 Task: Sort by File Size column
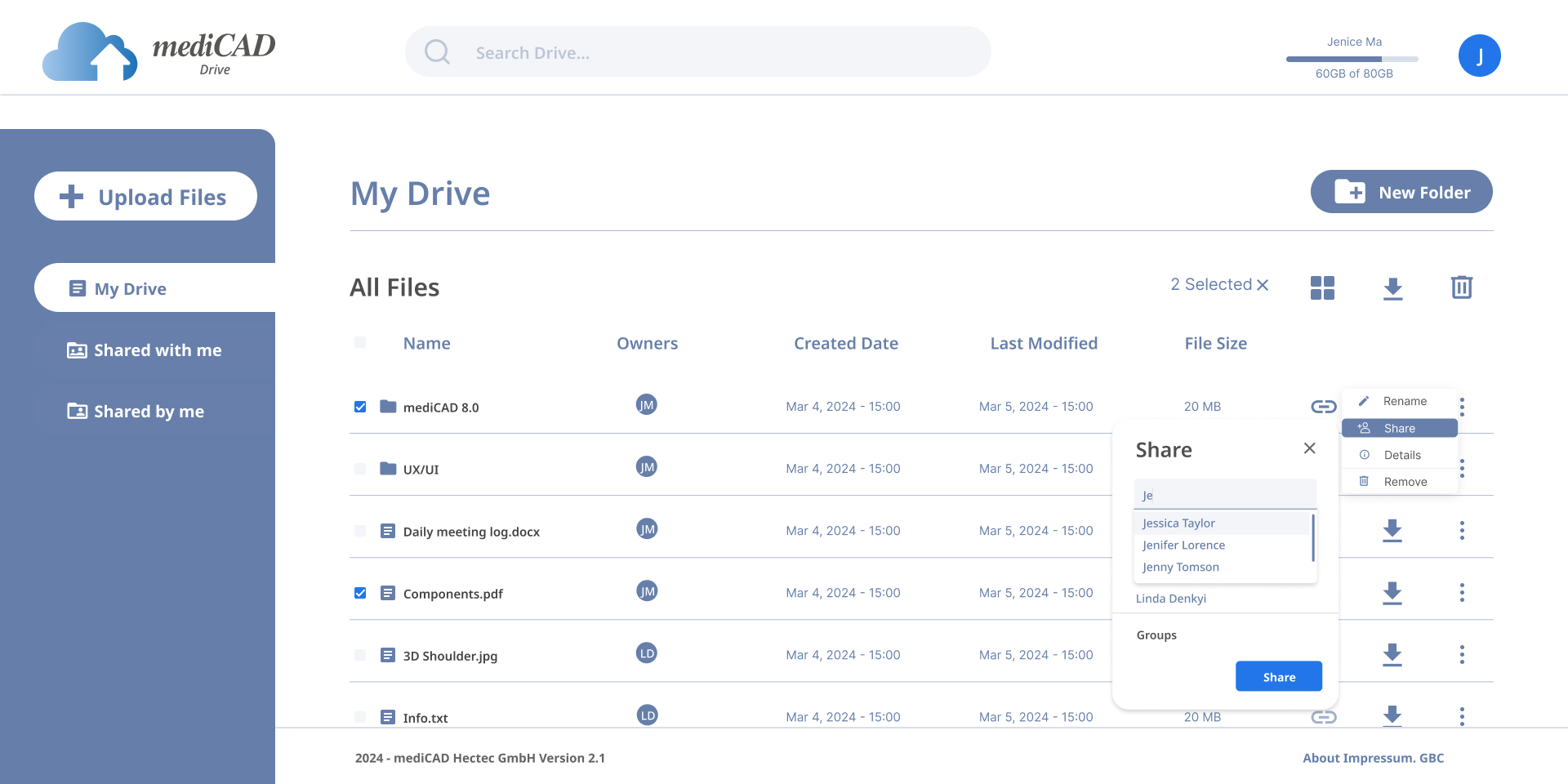1215,344
